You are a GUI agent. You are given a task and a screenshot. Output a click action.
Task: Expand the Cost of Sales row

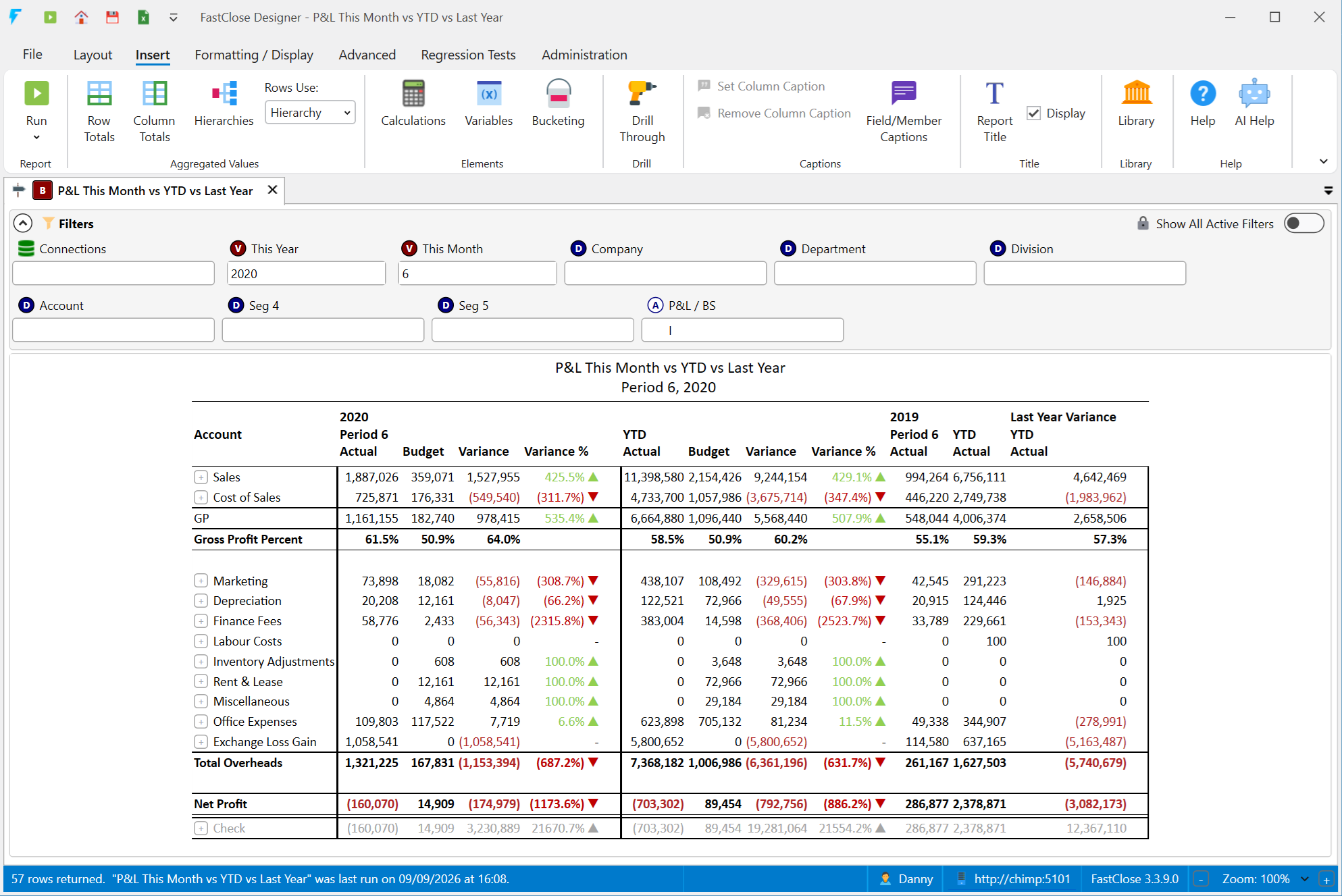tap(201, 498)
